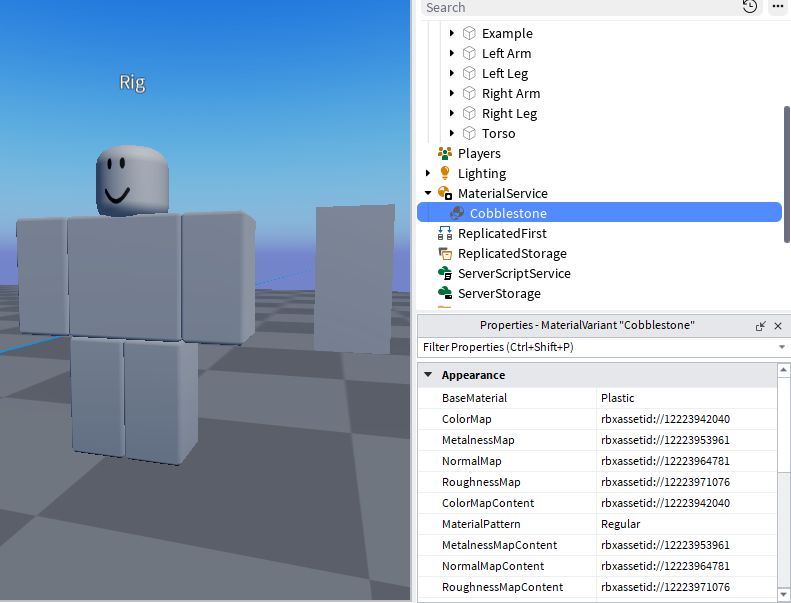The height and width of the screenshot is (603, 791).
Task: Select the Rig head in viewport
Action: [132, 180]
